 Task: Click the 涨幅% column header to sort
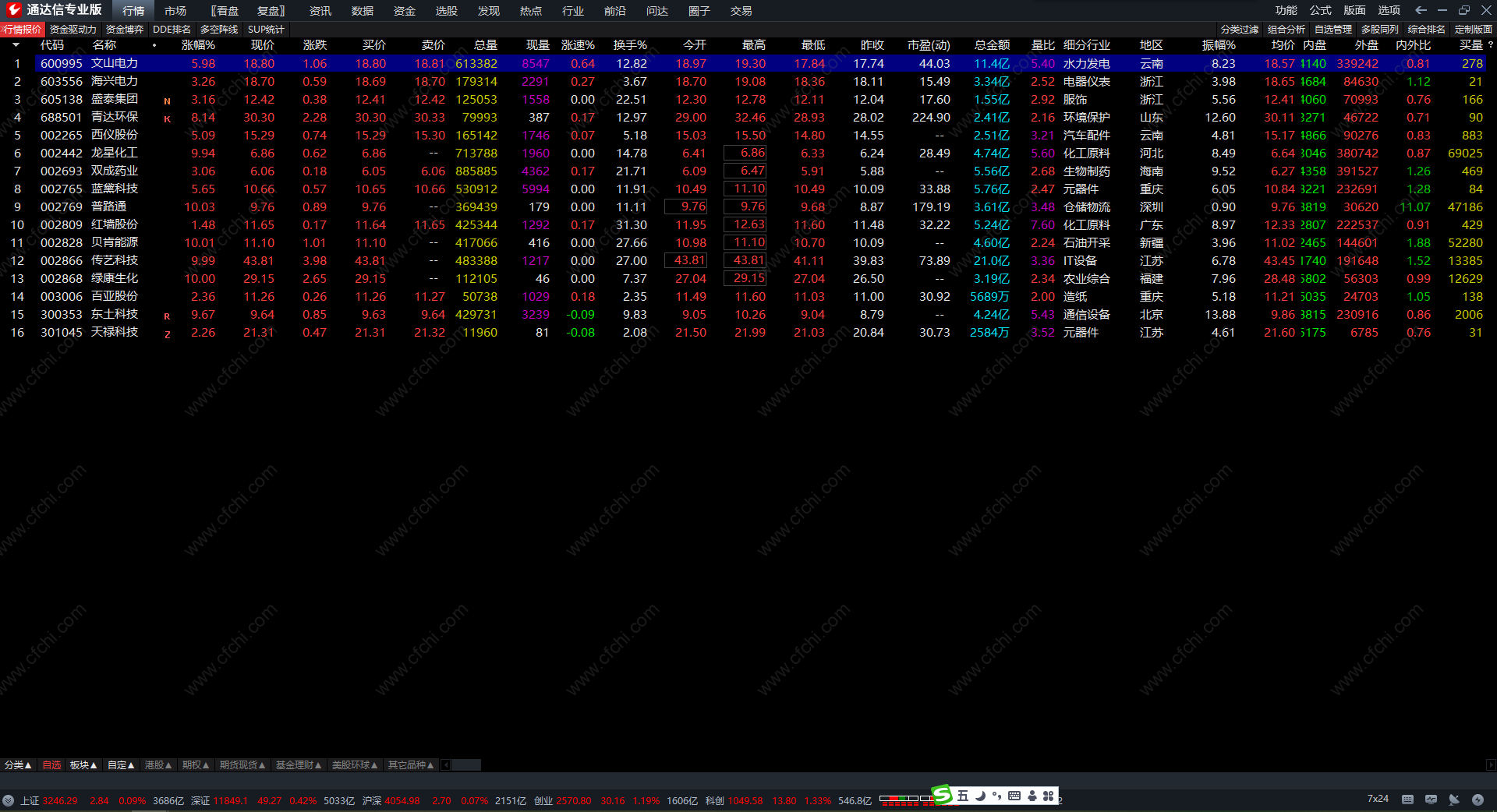point(198,45)
